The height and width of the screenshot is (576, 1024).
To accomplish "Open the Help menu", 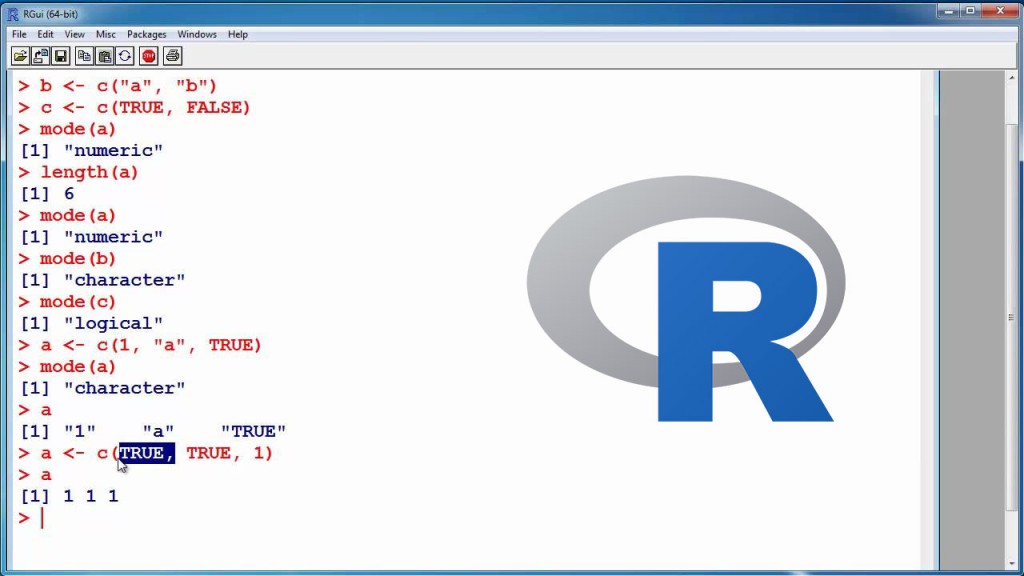I will (238, 34).
